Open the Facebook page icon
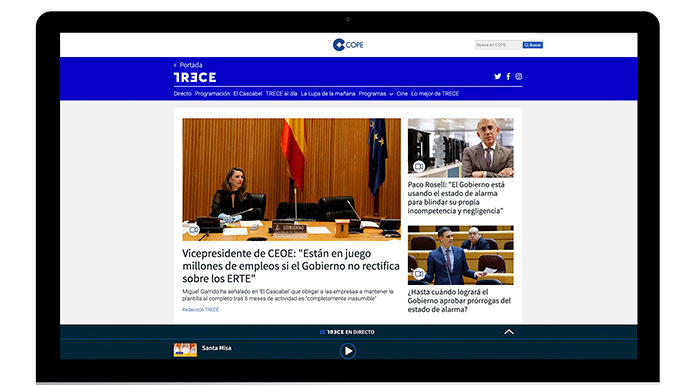This screenshot has width=696, height=385. point(508,76)
